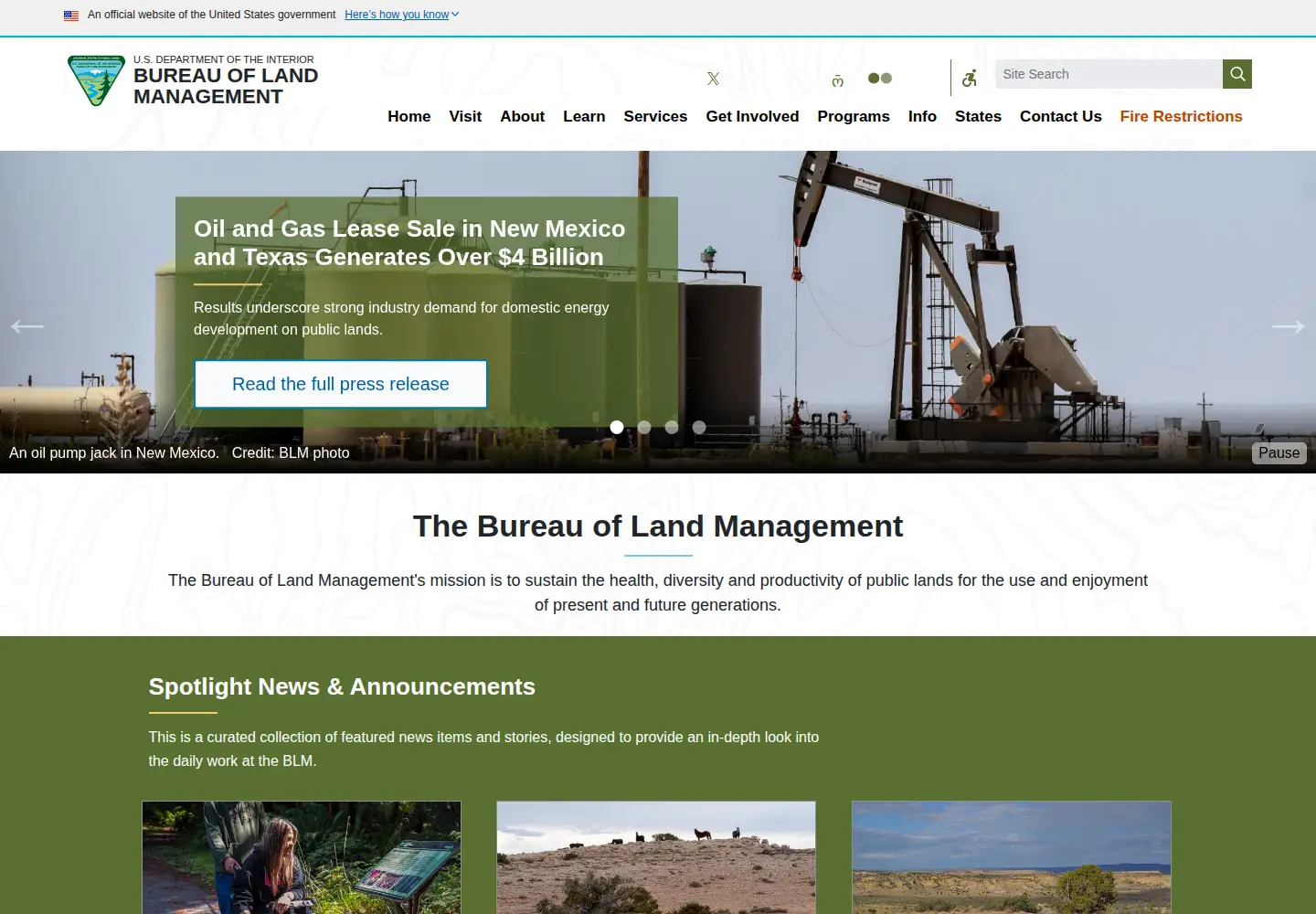Open the BLM X (Twitter) icon
Screen dimensions: 1316x914
pos(713,79)
